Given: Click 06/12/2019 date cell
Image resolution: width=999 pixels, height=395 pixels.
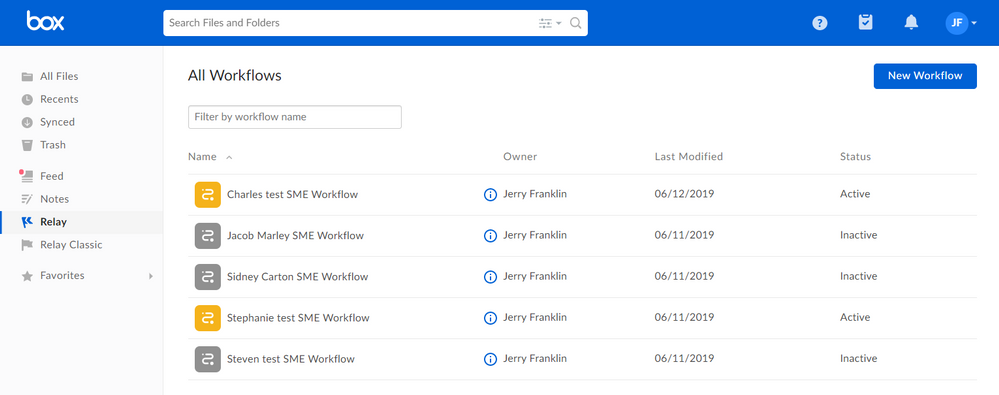Looking at the screenshot, I should 684,194.
